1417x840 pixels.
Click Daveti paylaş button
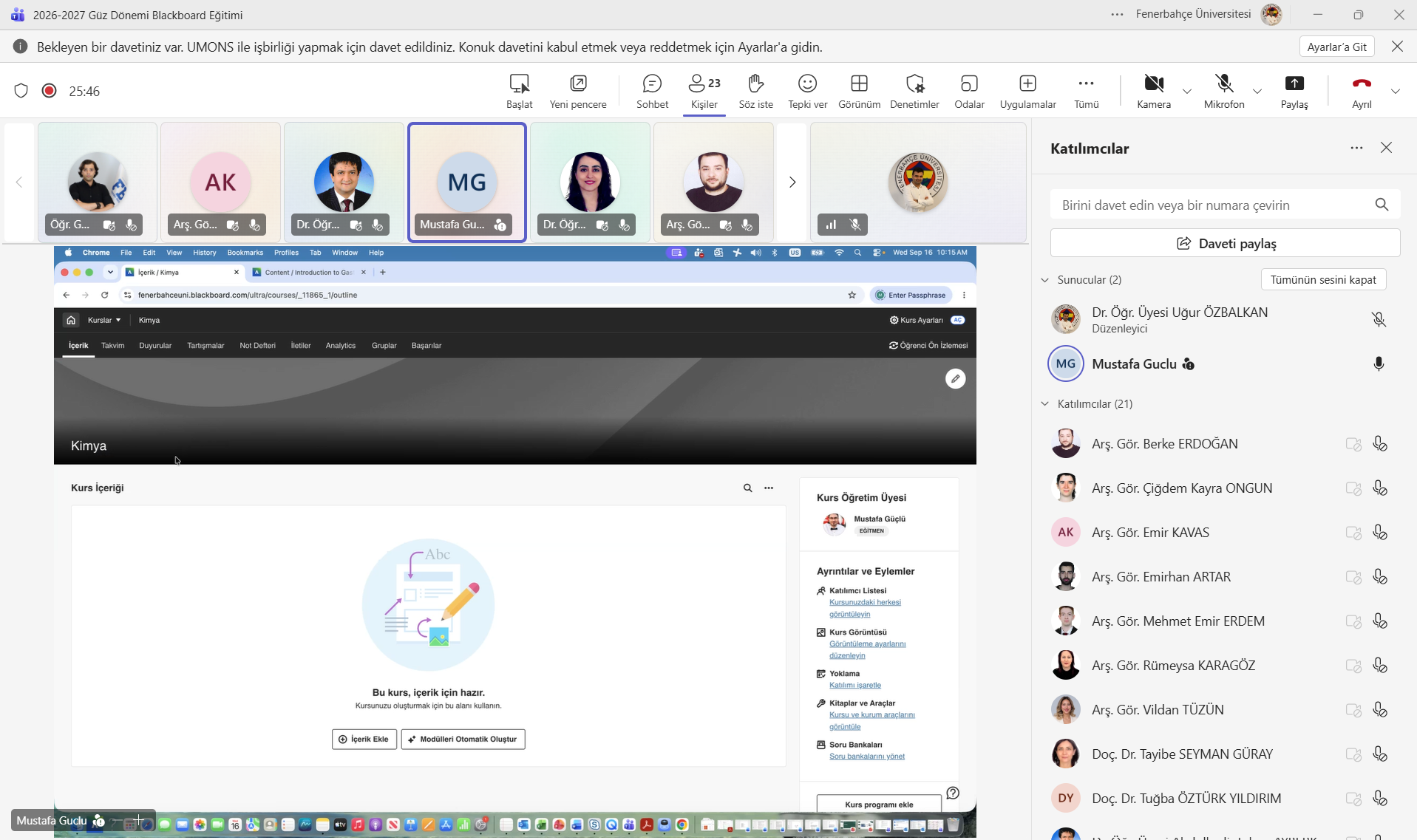(x=1225, y=243)
